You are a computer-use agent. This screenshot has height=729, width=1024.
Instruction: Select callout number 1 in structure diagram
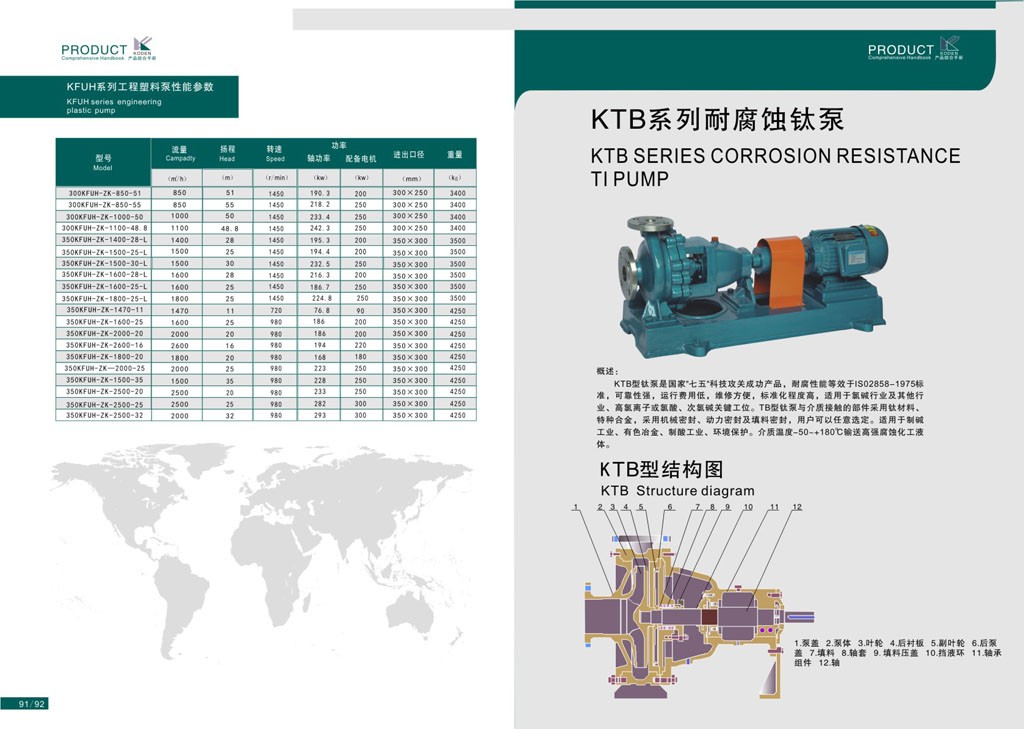pos(577,508)
